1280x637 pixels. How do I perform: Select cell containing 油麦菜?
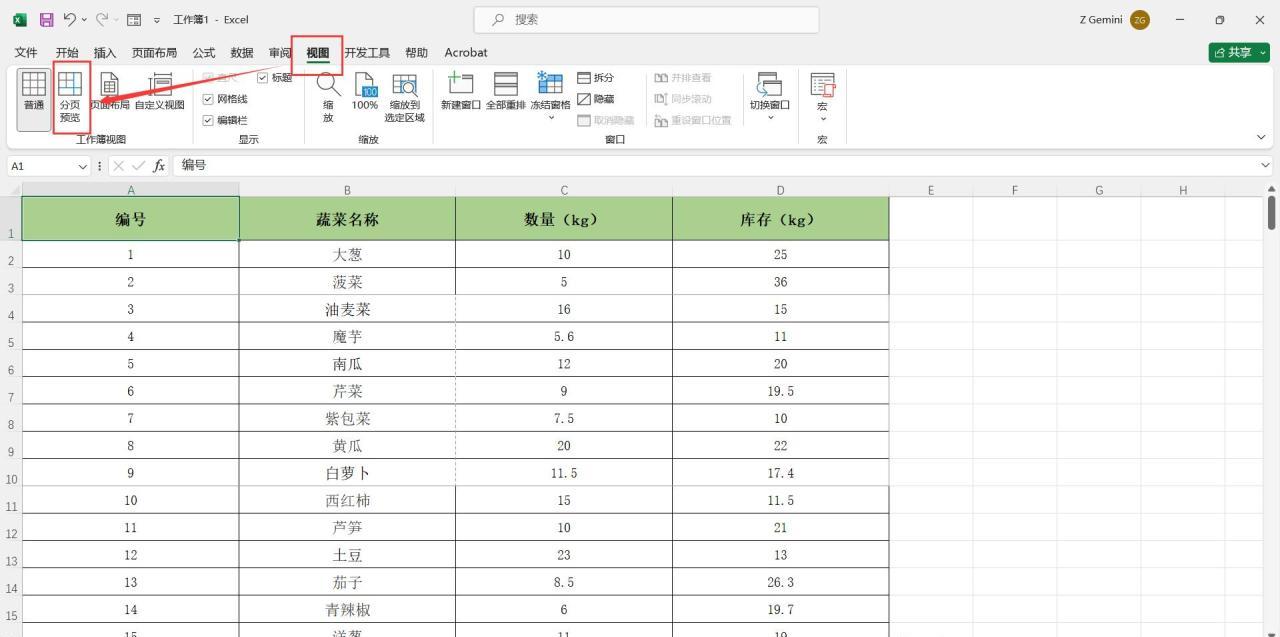347,309
